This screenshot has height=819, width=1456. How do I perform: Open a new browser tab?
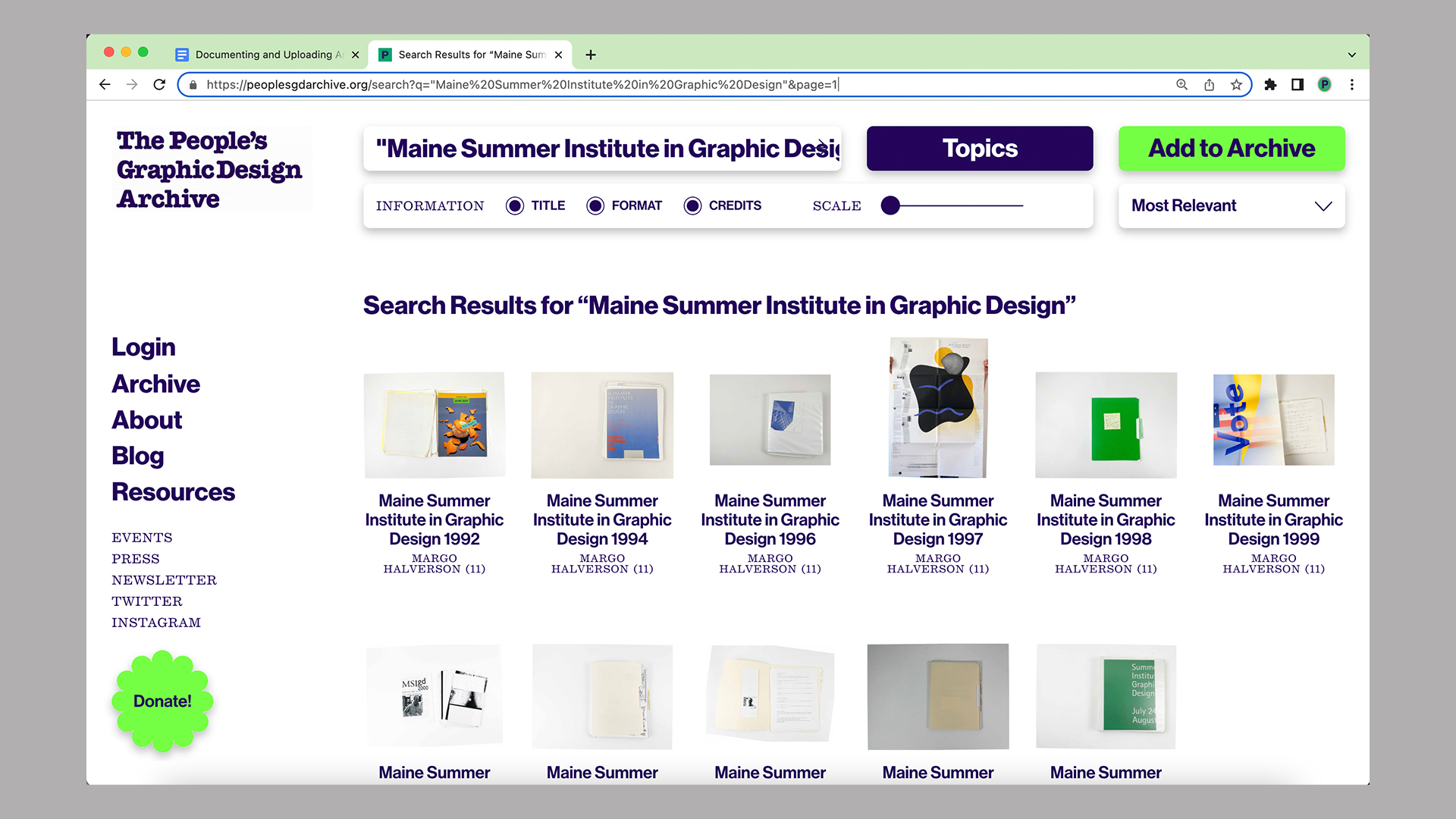click(591, 55)
